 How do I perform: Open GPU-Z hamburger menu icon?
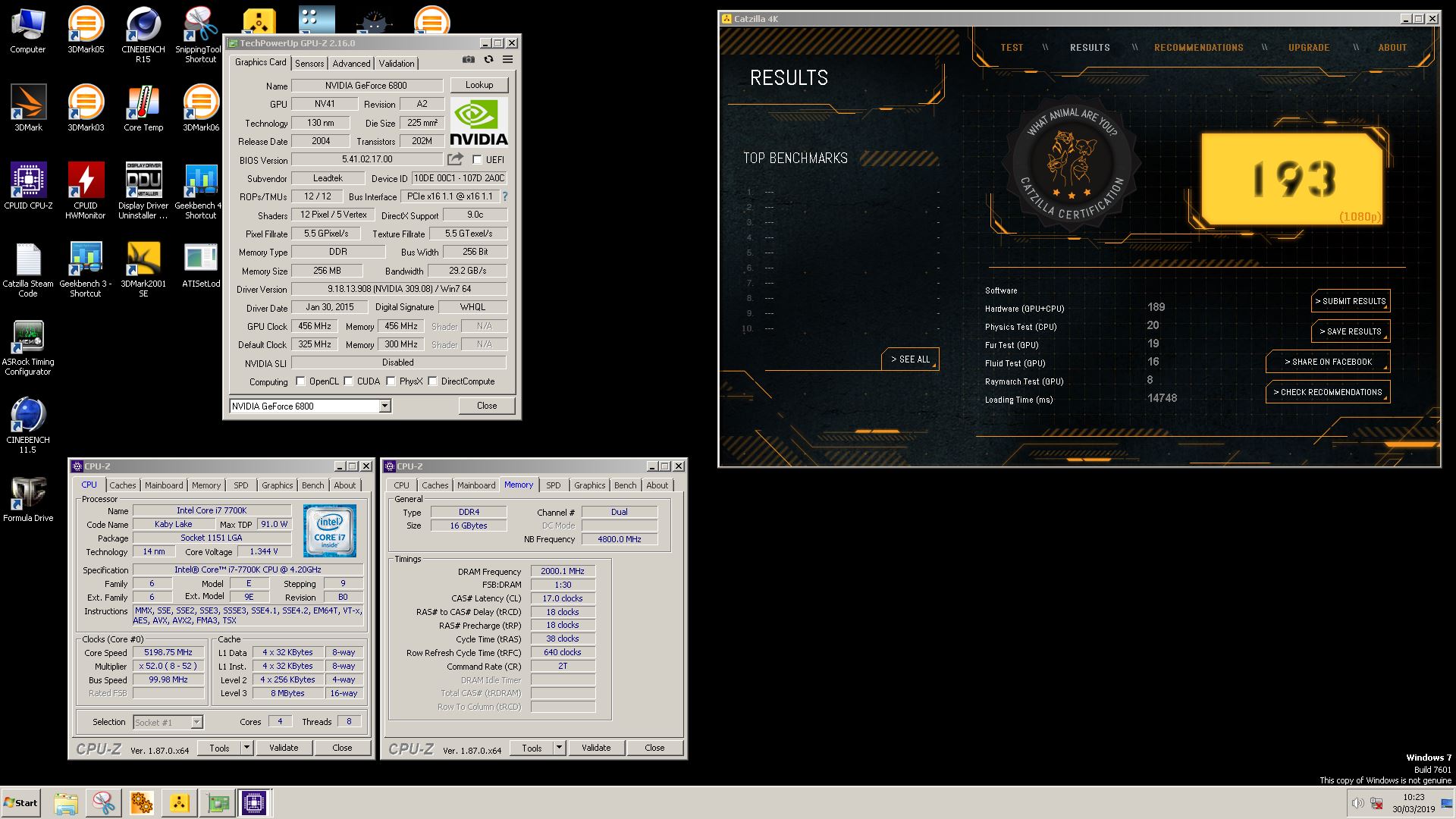508,60
